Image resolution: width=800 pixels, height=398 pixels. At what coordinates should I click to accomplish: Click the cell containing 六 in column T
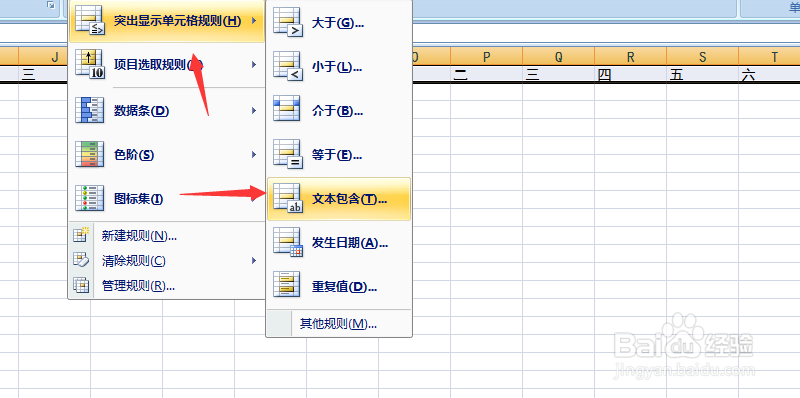(769, 74)
